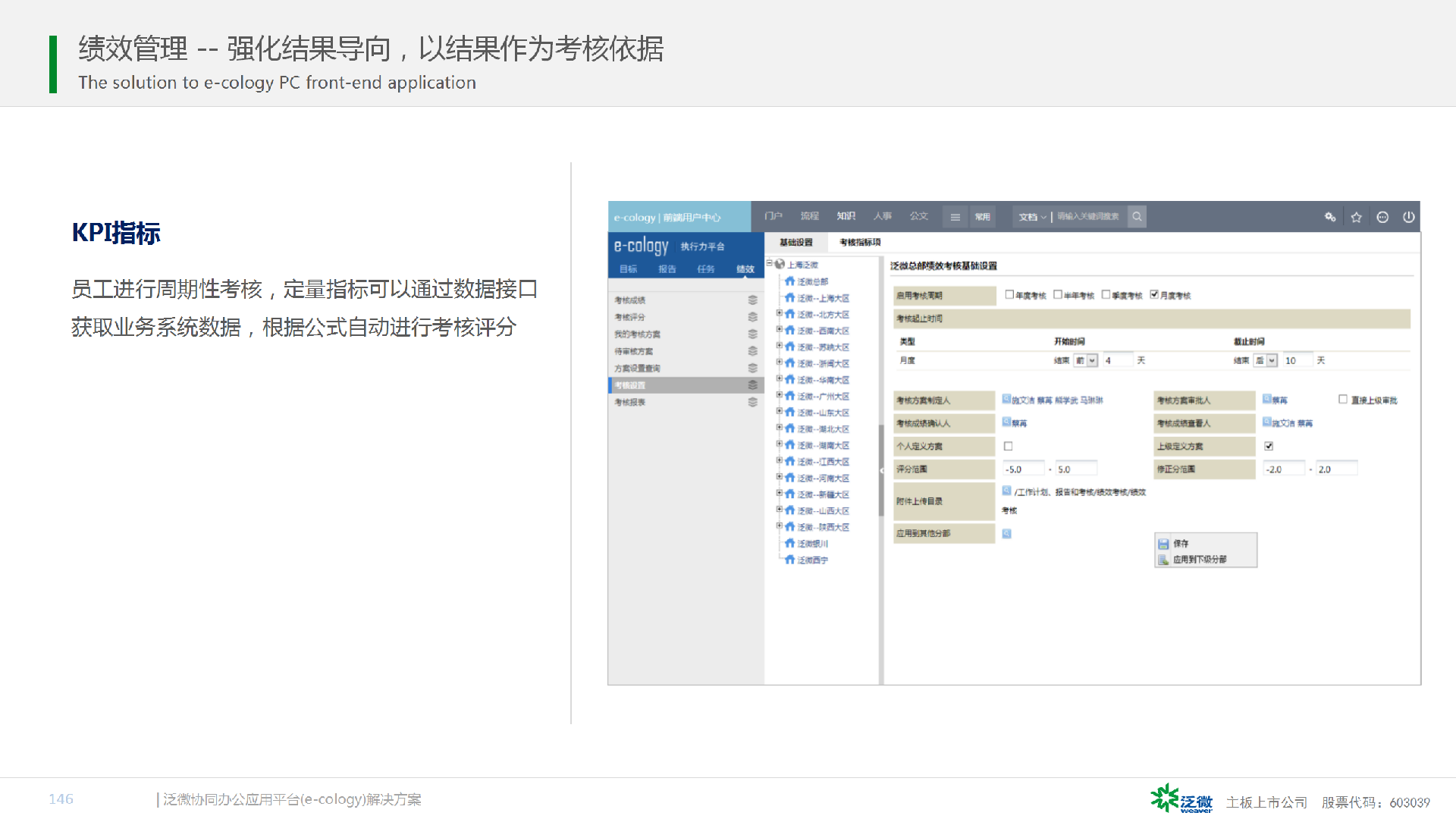This screenshot has width=1456, height=819.
Task: Click browse icon for 考核方案制定人
Action: (x=1006, y=399)
